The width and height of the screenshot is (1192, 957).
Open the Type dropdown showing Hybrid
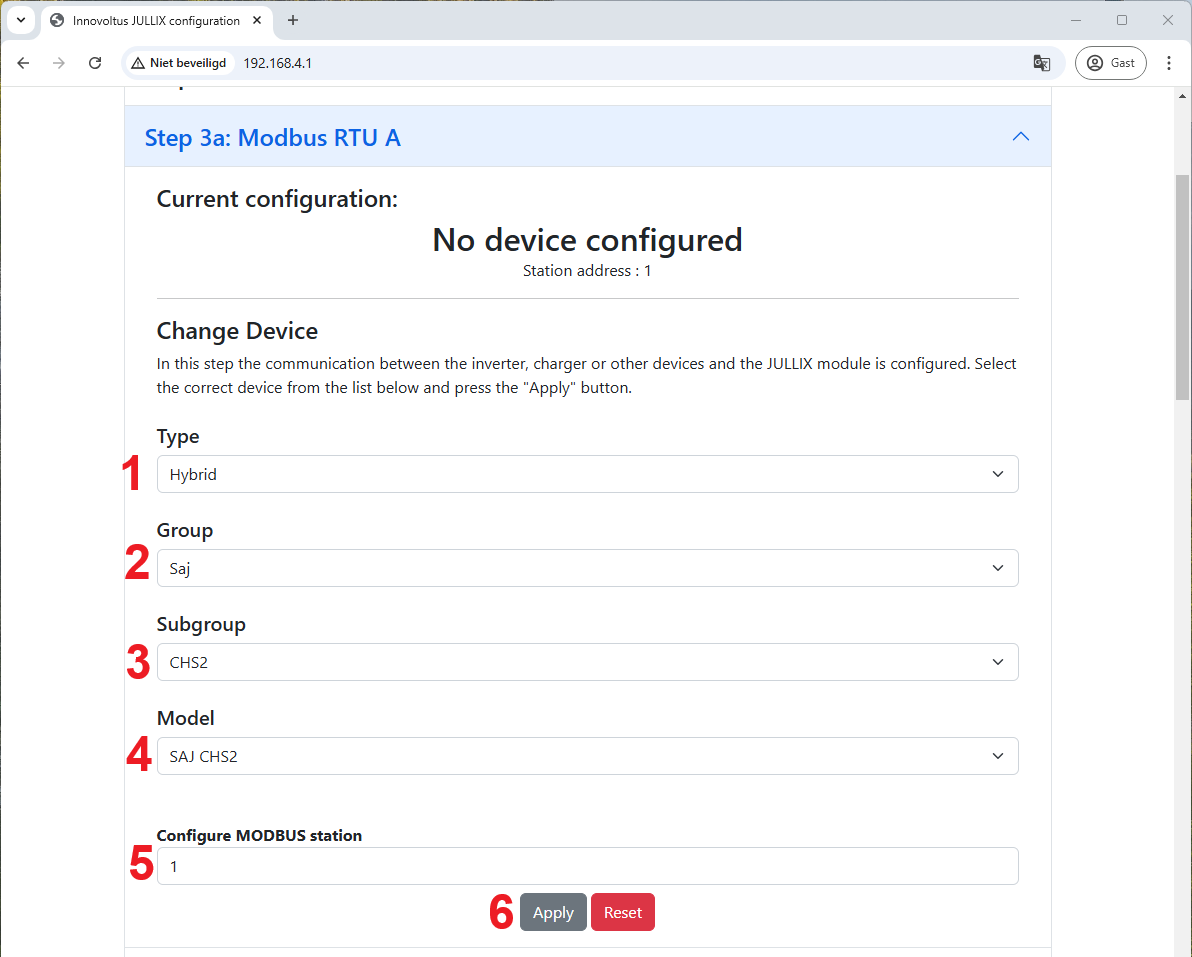coord(588,474)
